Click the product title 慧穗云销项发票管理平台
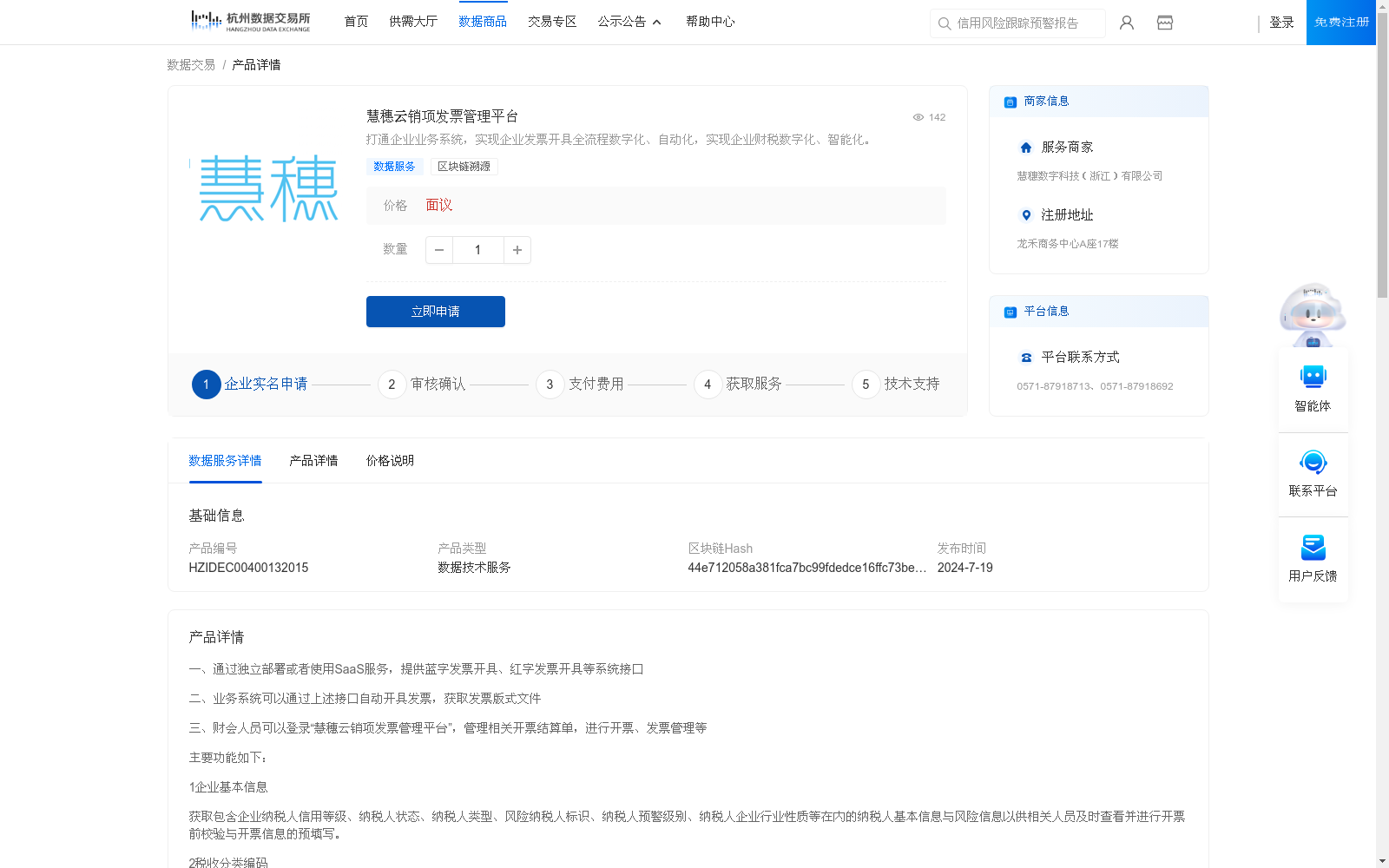The image size is (1389, 868). pos(442,116)
